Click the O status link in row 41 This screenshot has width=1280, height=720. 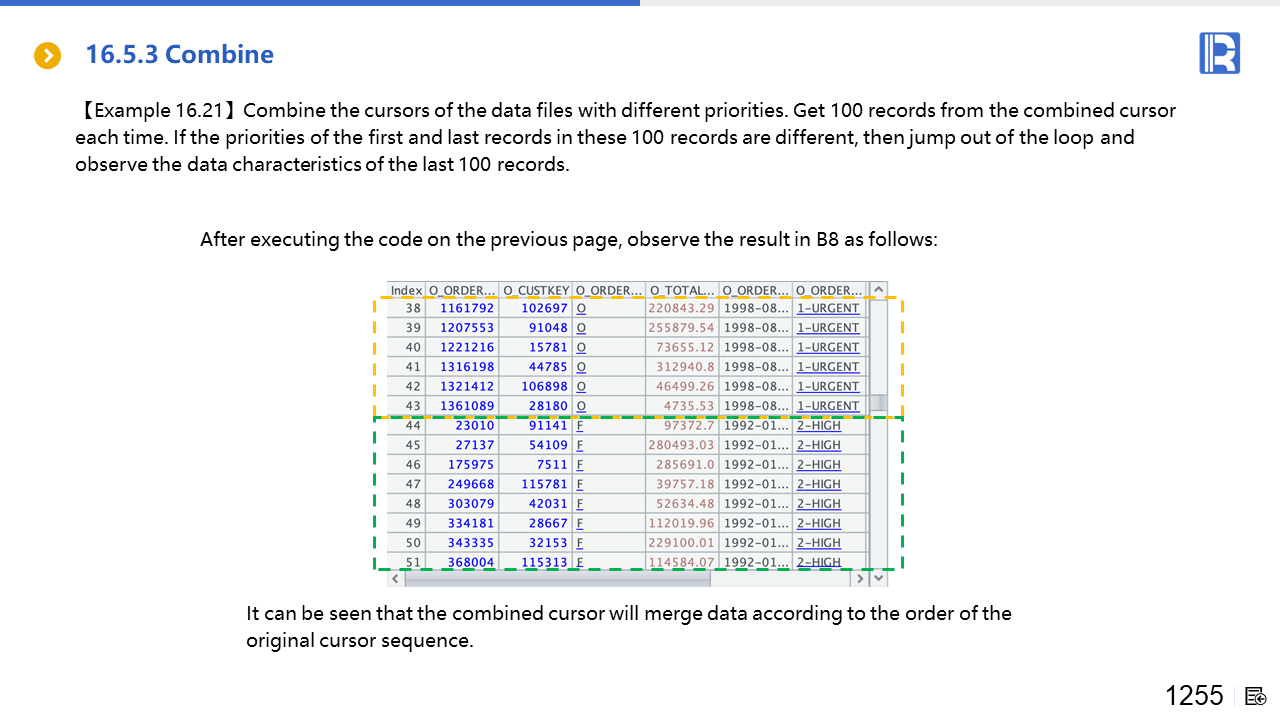point(581,367)
